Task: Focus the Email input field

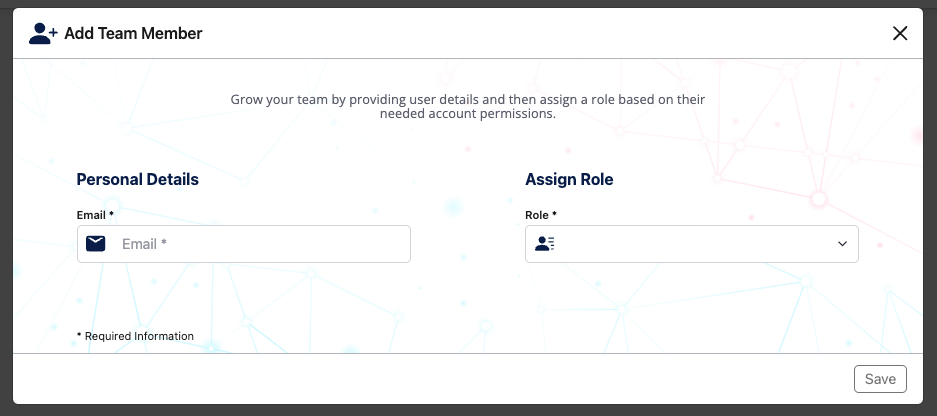Action: [244, 244]
